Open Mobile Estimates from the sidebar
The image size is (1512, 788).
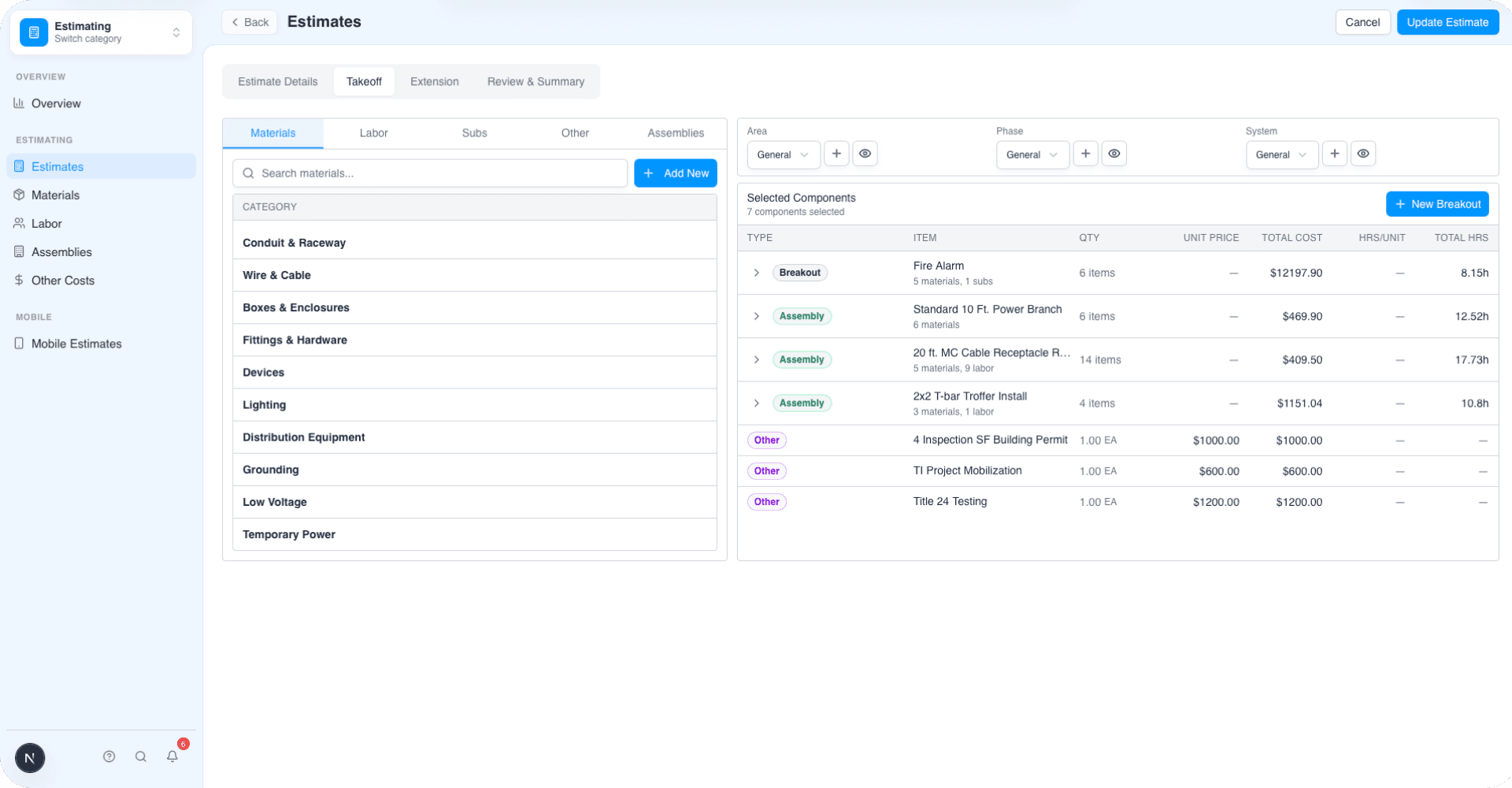click(76, 344)
